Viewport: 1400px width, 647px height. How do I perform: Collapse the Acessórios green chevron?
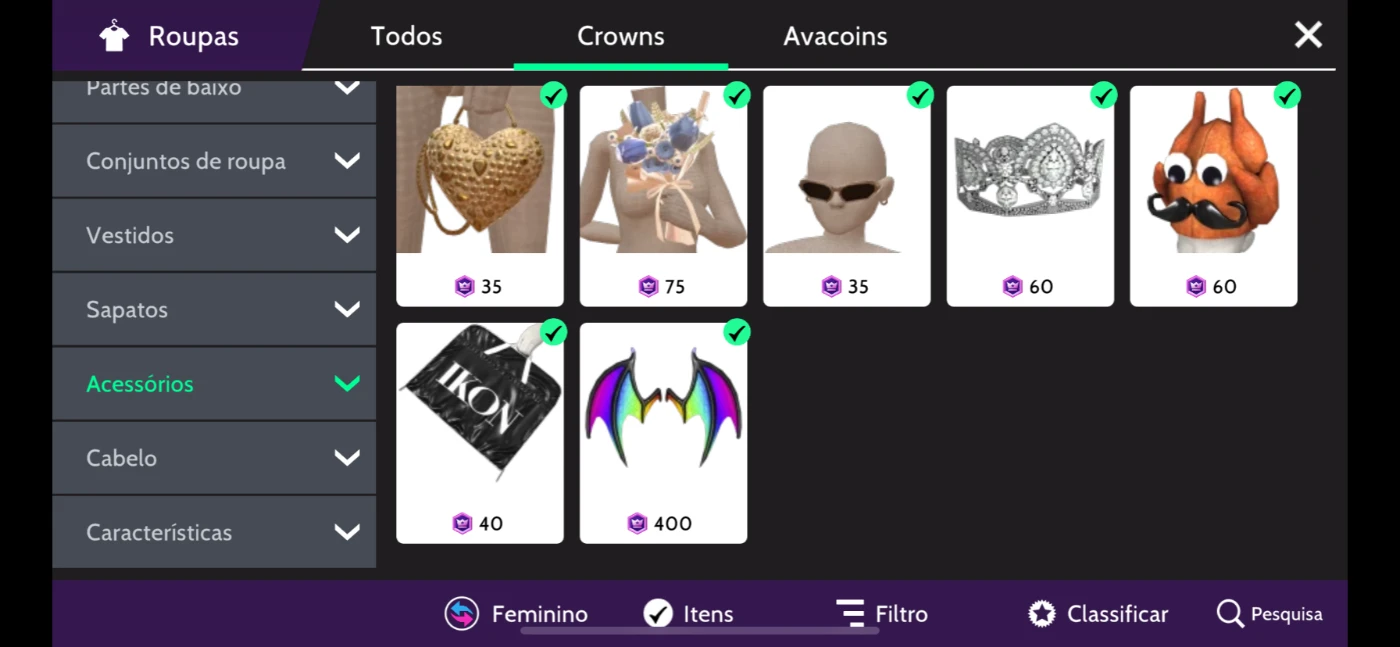tap(347, 383)
